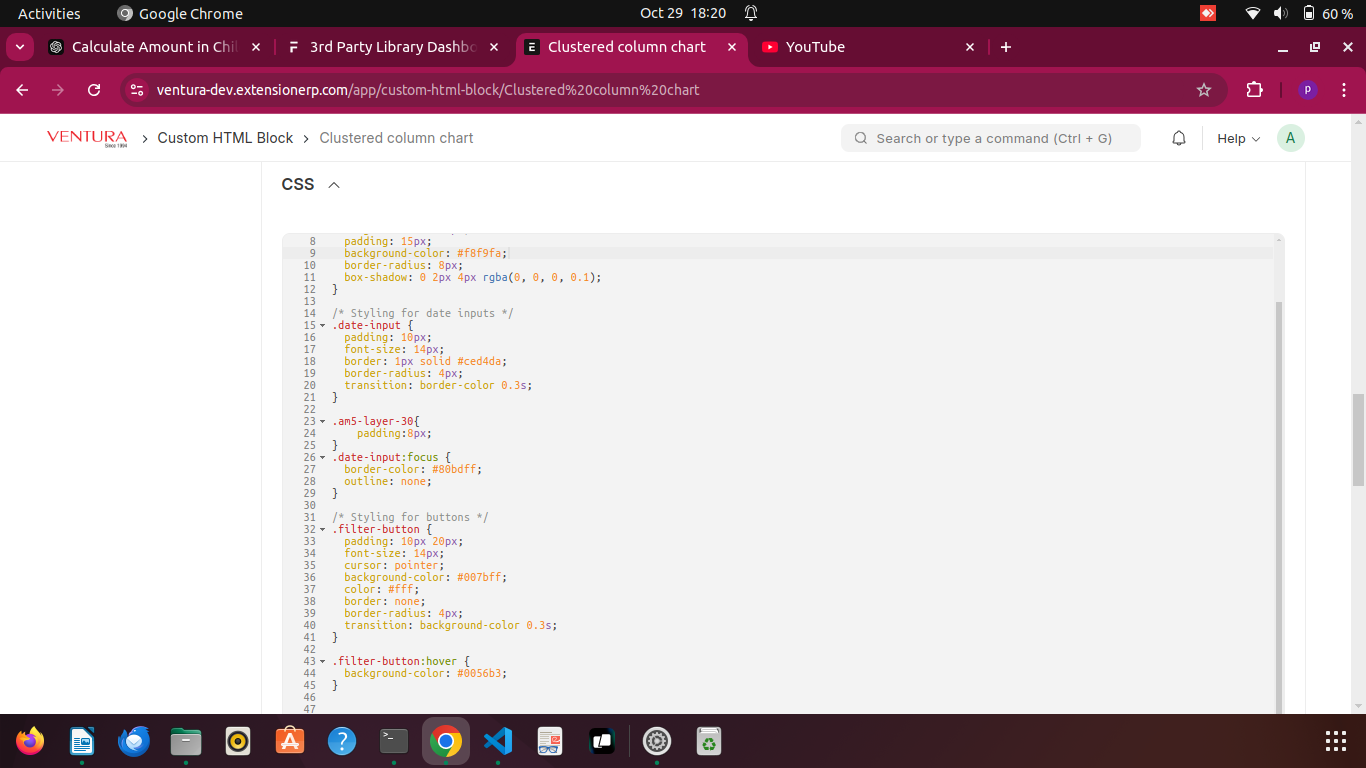This screenshot has height=768, width=1366.
Task: Open the tab search dropdown arrow
Action: [20, 47]
